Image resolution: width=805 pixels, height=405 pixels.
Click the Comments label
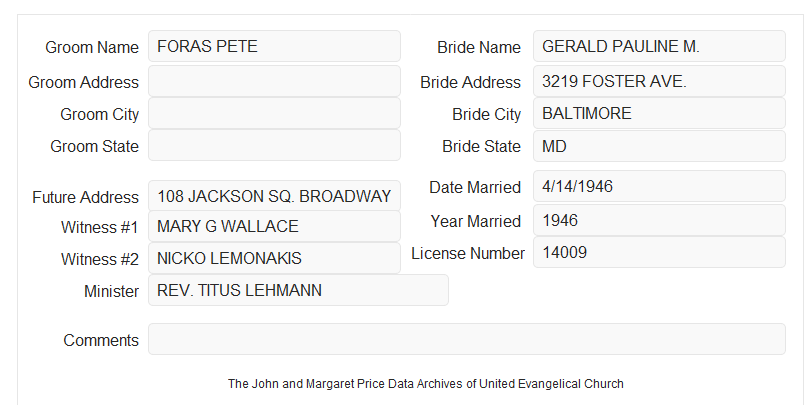pos(101,340)
